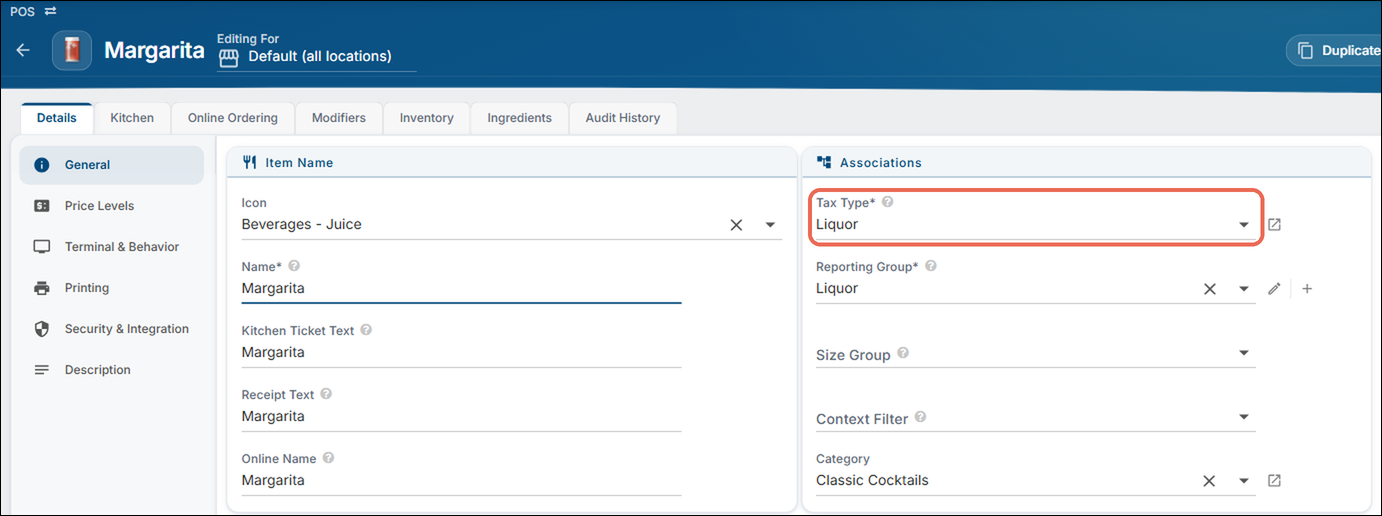The image size is (1382, 516).
Task: Click the store icon beside Default (all locations)
Action: point(229,57)
